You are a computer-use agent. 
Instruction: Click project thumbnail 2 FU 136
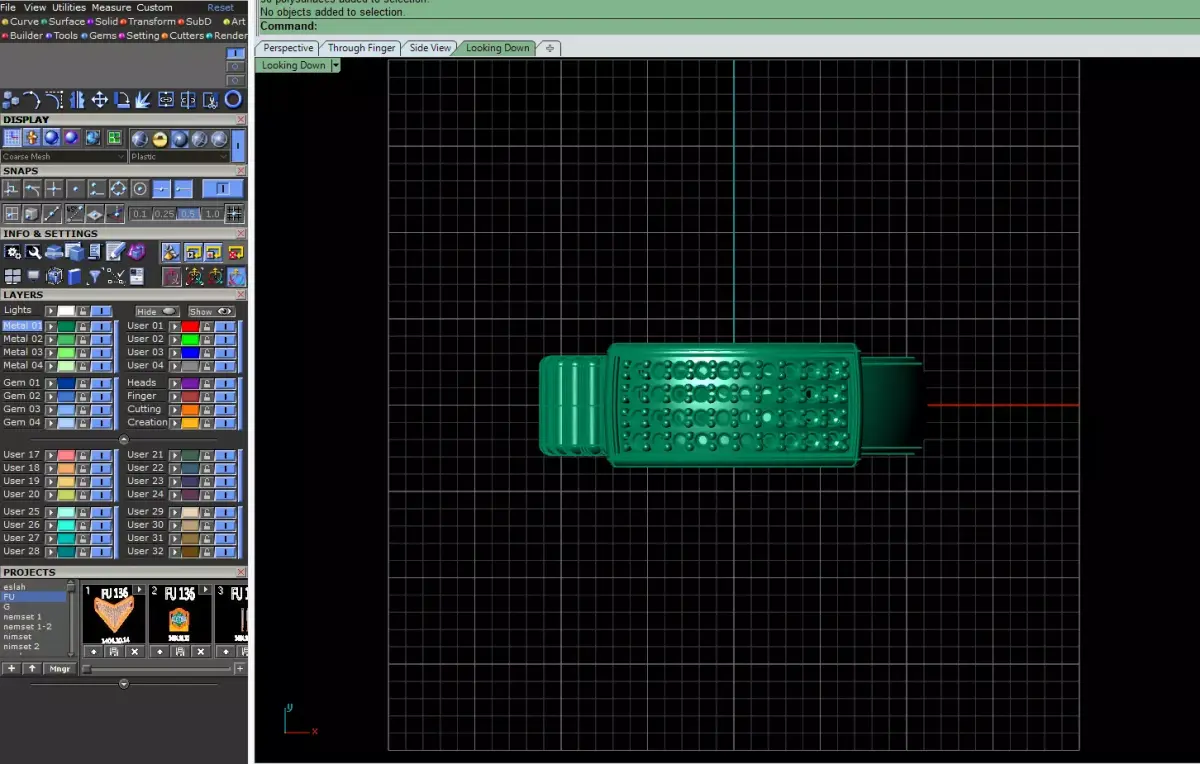pos(180,615)
